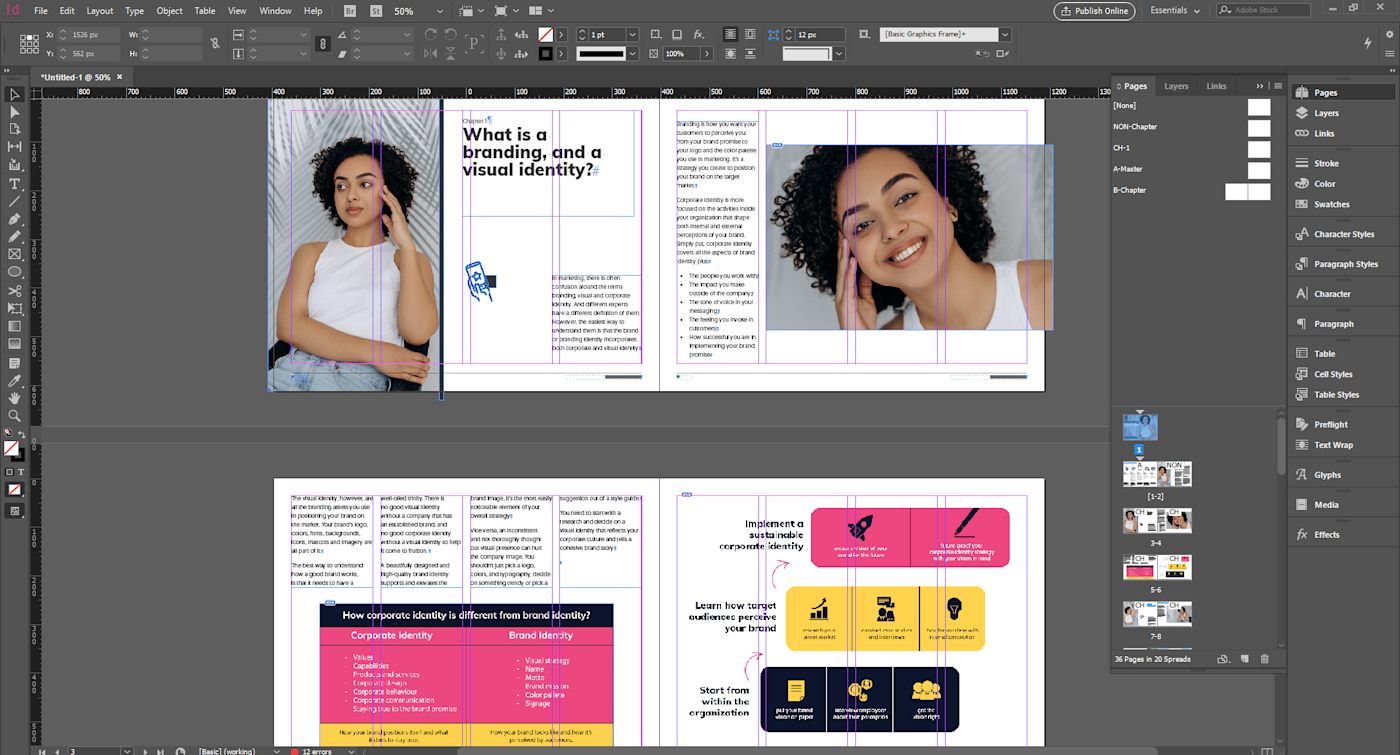Select the Pen tool
1400x755 pixels.
pos(14,219)
